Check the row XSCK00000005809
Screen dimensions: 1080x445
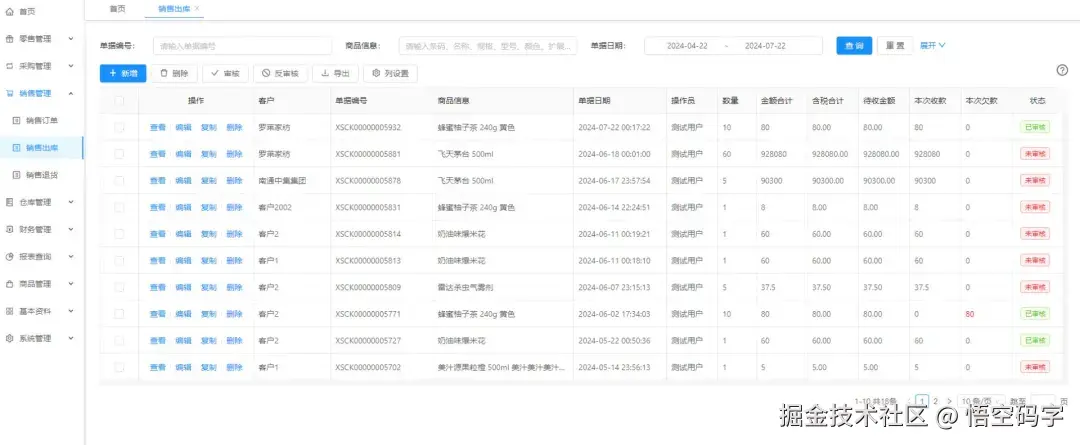pyautogui.click(x=119, y=287)
